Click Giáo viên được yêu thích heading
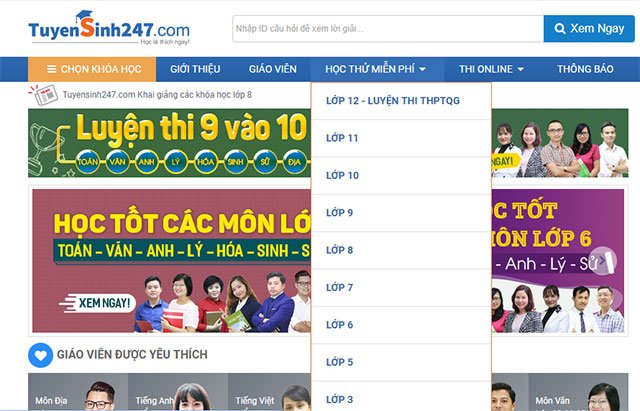The width and height of the screenshot is (640, 411). point(132,354)
